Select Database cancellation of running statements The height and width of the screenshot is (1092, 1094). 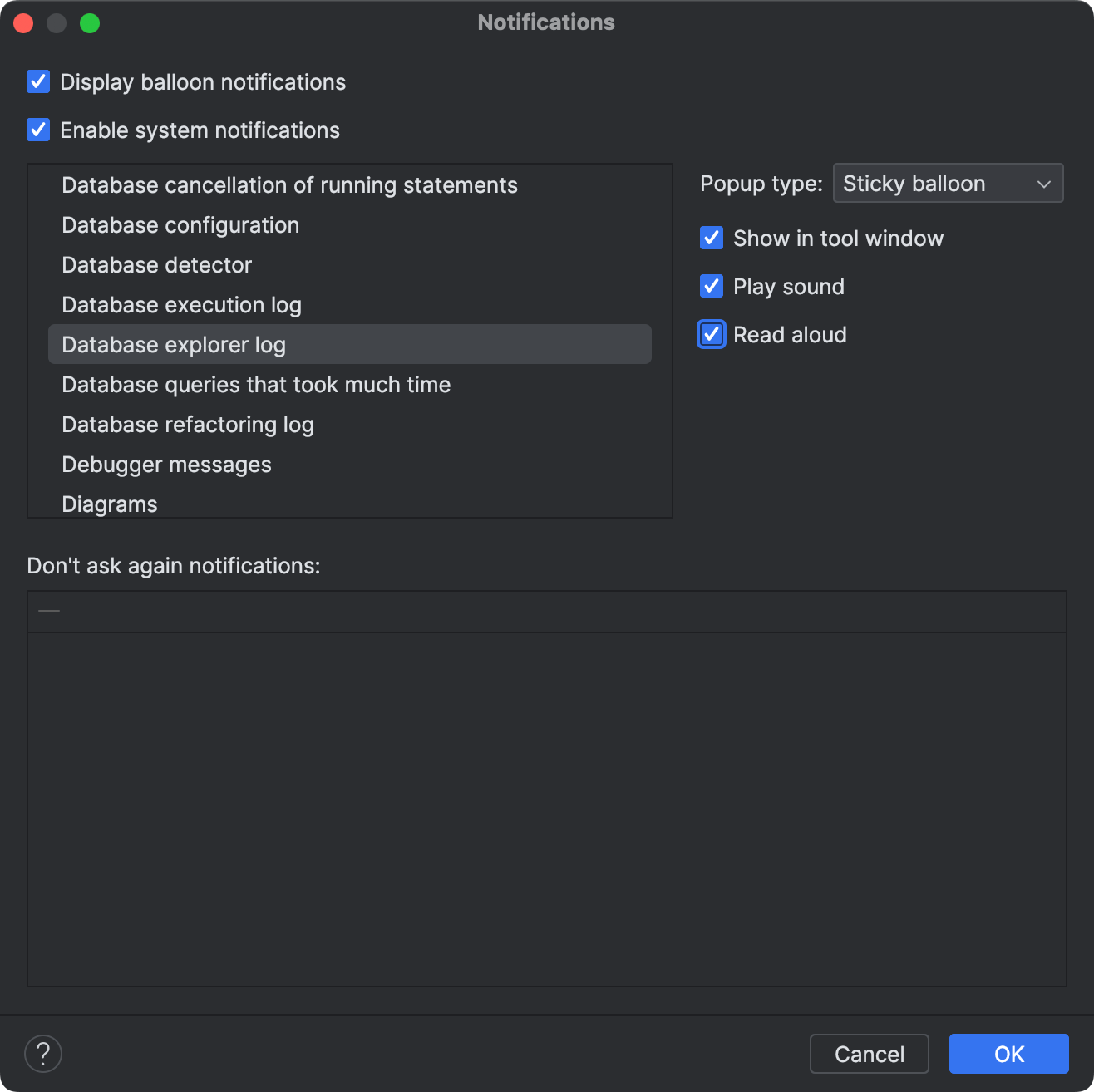click(x=289, y=184)
